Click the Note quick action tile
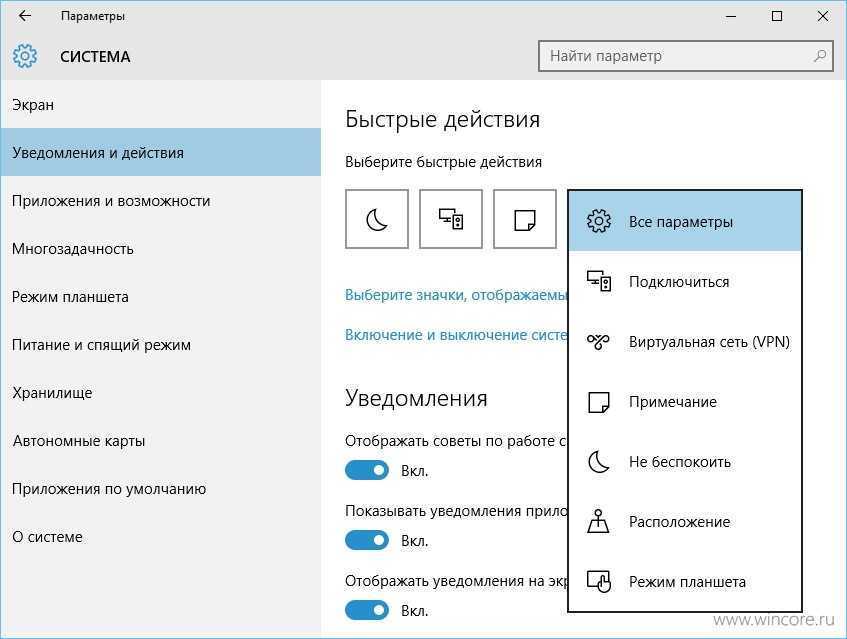847x639 pixels. coord(524,219)
